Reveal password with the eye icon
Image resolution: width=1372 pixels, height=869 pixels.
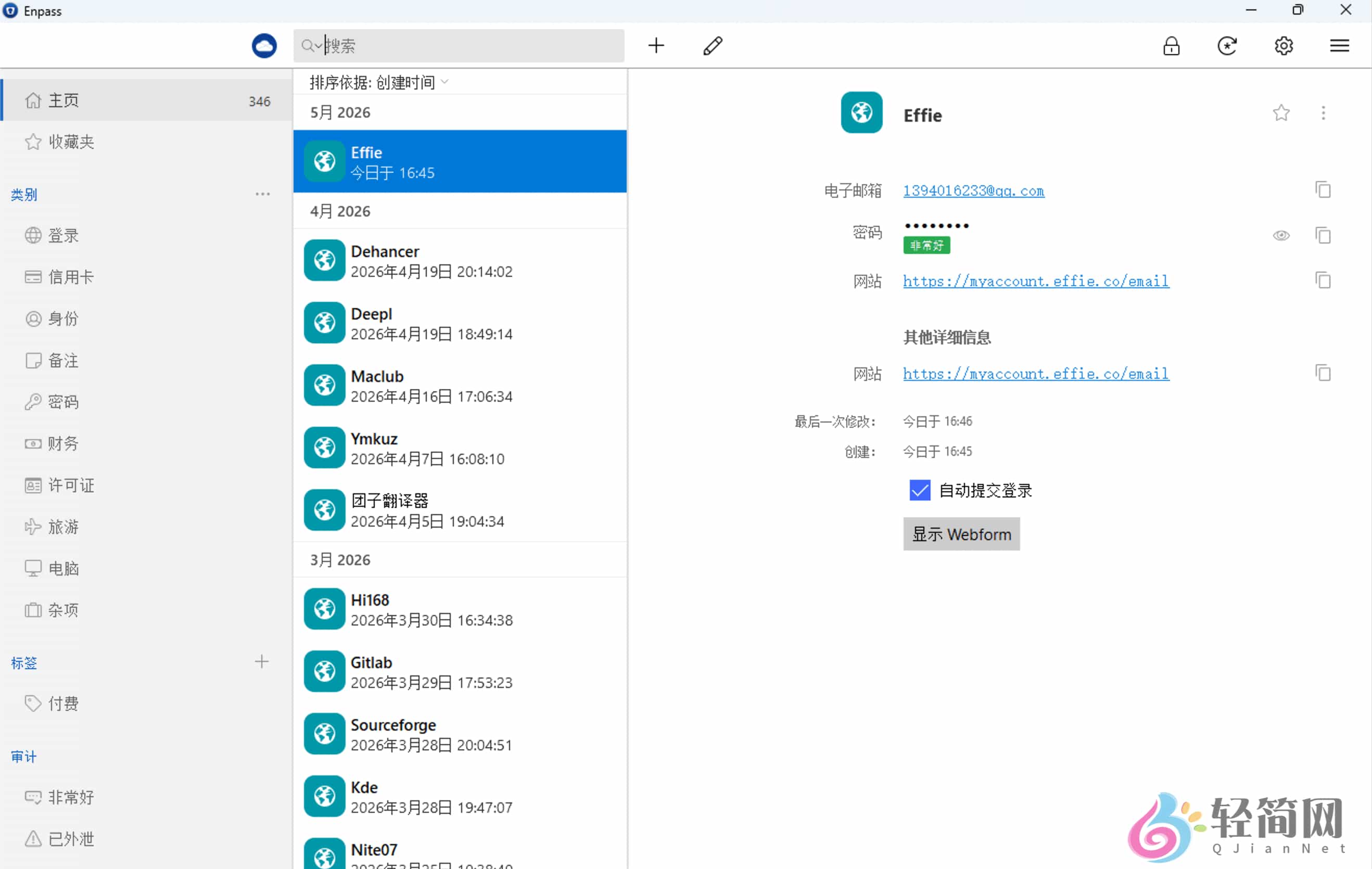pos(1281,235)
